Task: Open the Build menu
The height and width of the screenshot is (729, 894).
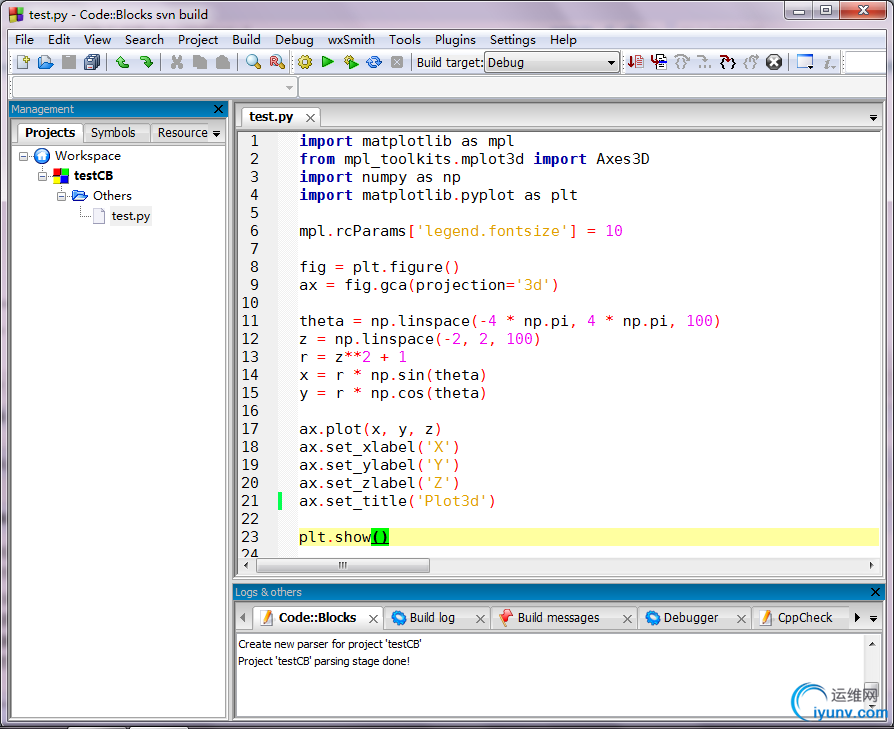Action: (x=246, y=40)
